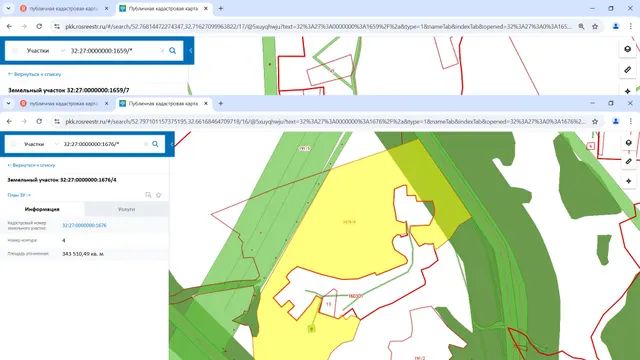Image resolution: width=640 pixels, height=360 pixels.
Task: Switch to Информация tab
Action: pyautogui.click(x=42, y=209)
